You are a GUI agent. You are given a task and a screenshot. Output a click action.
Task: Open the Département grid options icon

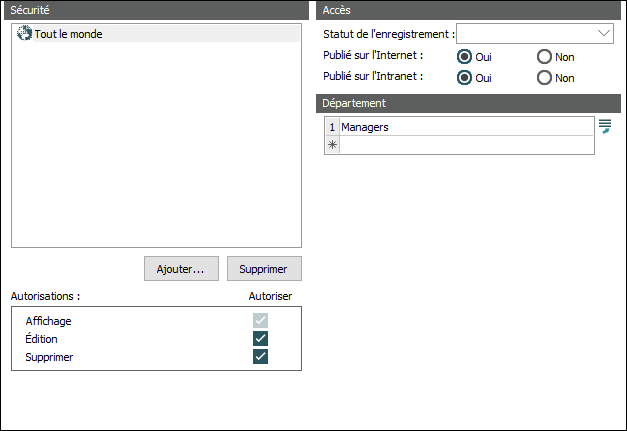point(604,126)
